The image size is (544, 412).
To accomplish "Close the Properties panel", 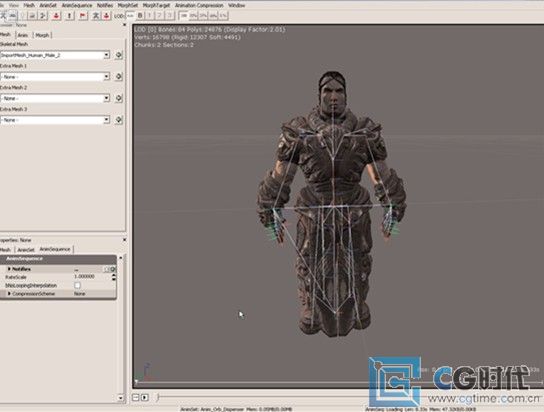I will (125, 240).
